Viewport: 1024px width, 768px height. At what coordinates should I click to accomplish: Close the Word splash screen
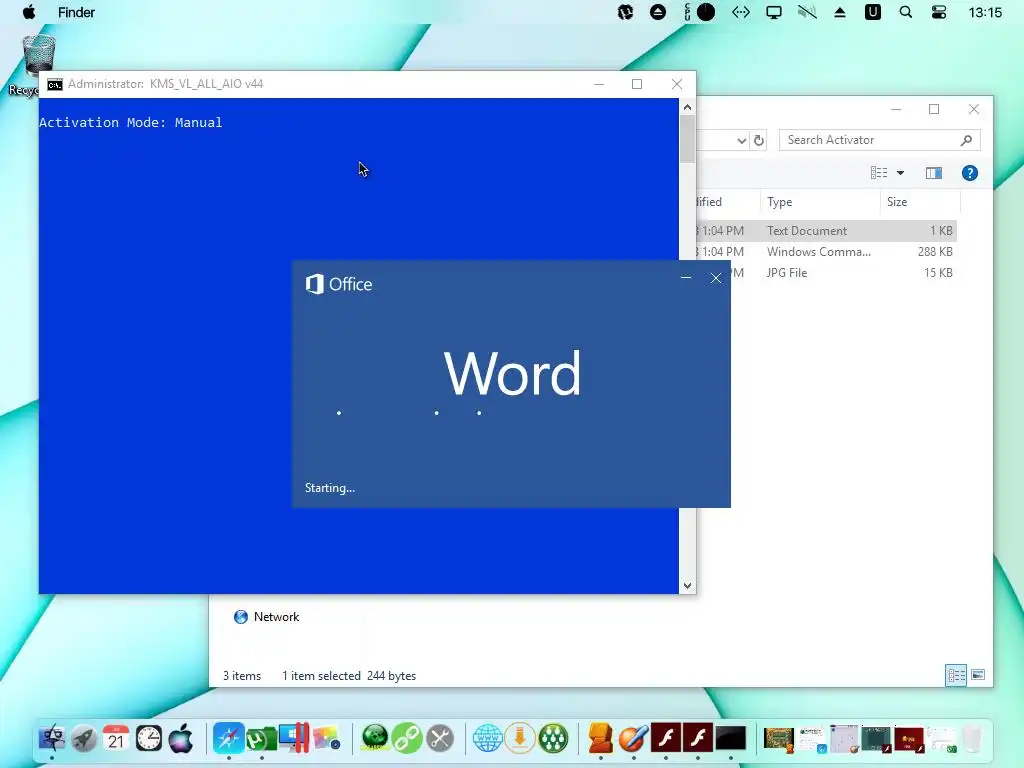[716, 278]
